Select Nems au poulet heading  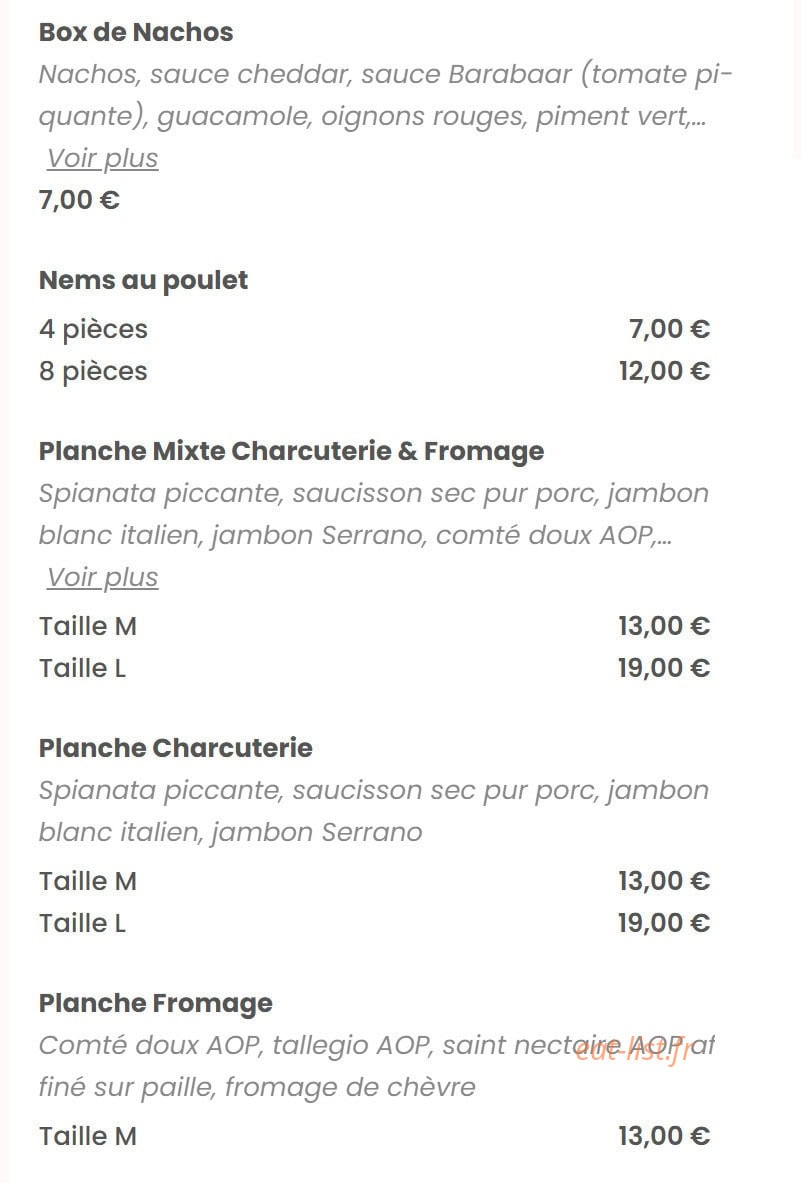[143, 281]
